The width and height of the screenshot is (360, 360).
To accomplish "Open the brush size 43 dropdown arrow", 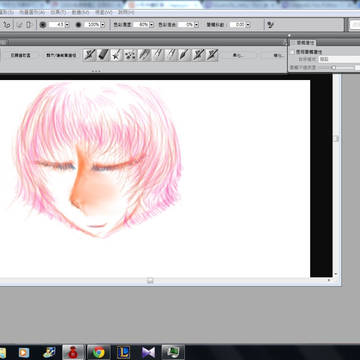I will coord(67,25).
